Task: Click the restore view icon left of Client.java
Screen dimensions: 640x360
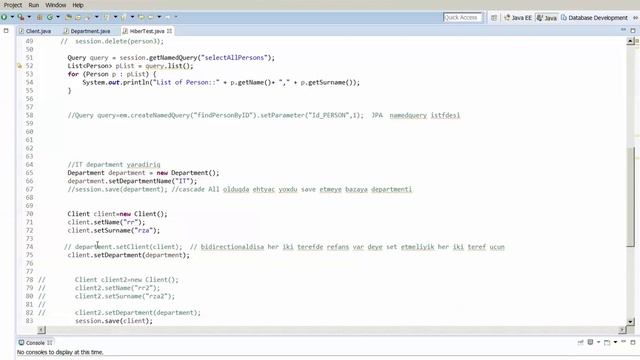Action: coord(6,31)
